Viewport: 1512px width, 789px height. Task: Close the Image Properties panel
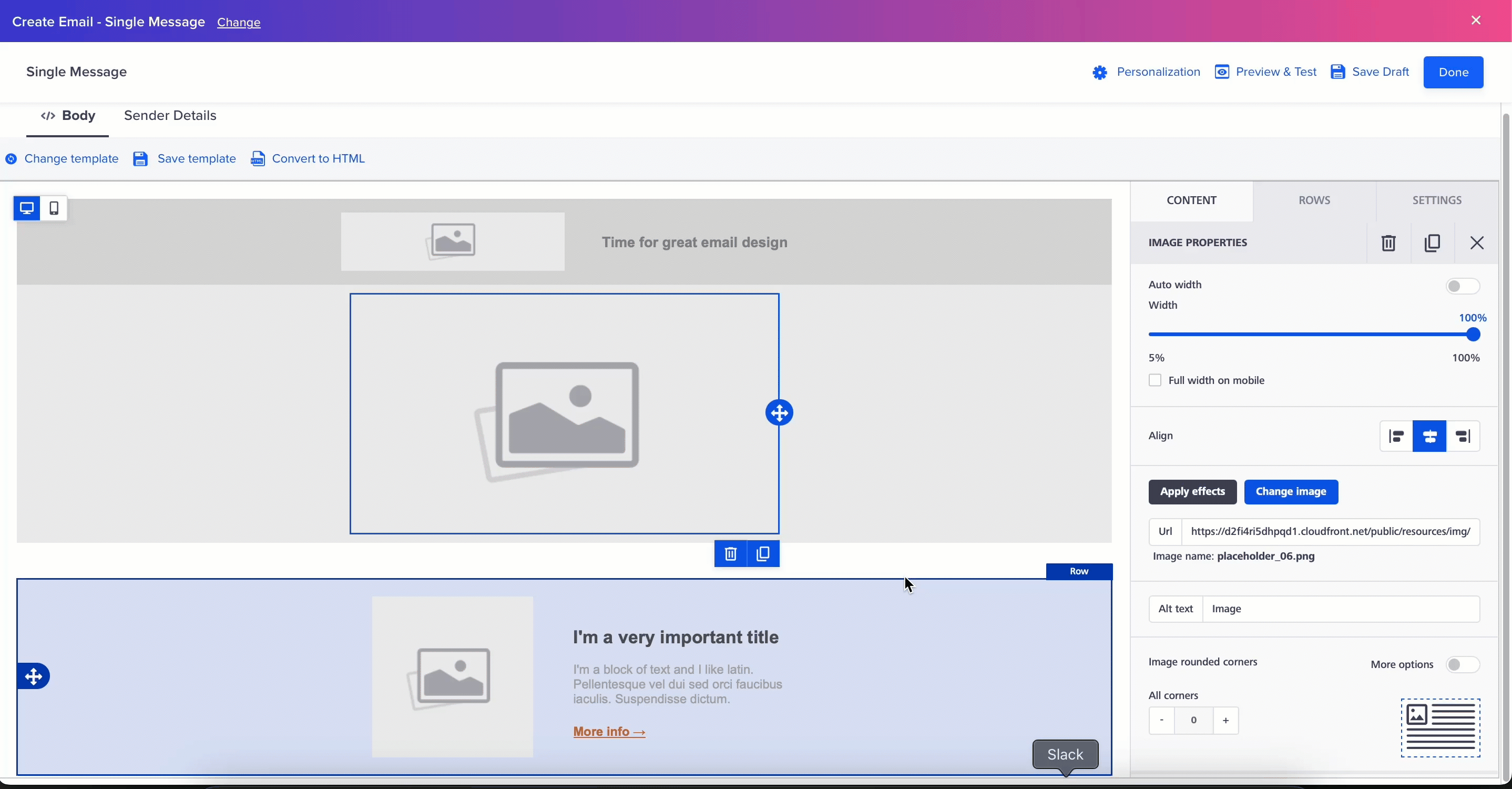[x=1477, y=243]
